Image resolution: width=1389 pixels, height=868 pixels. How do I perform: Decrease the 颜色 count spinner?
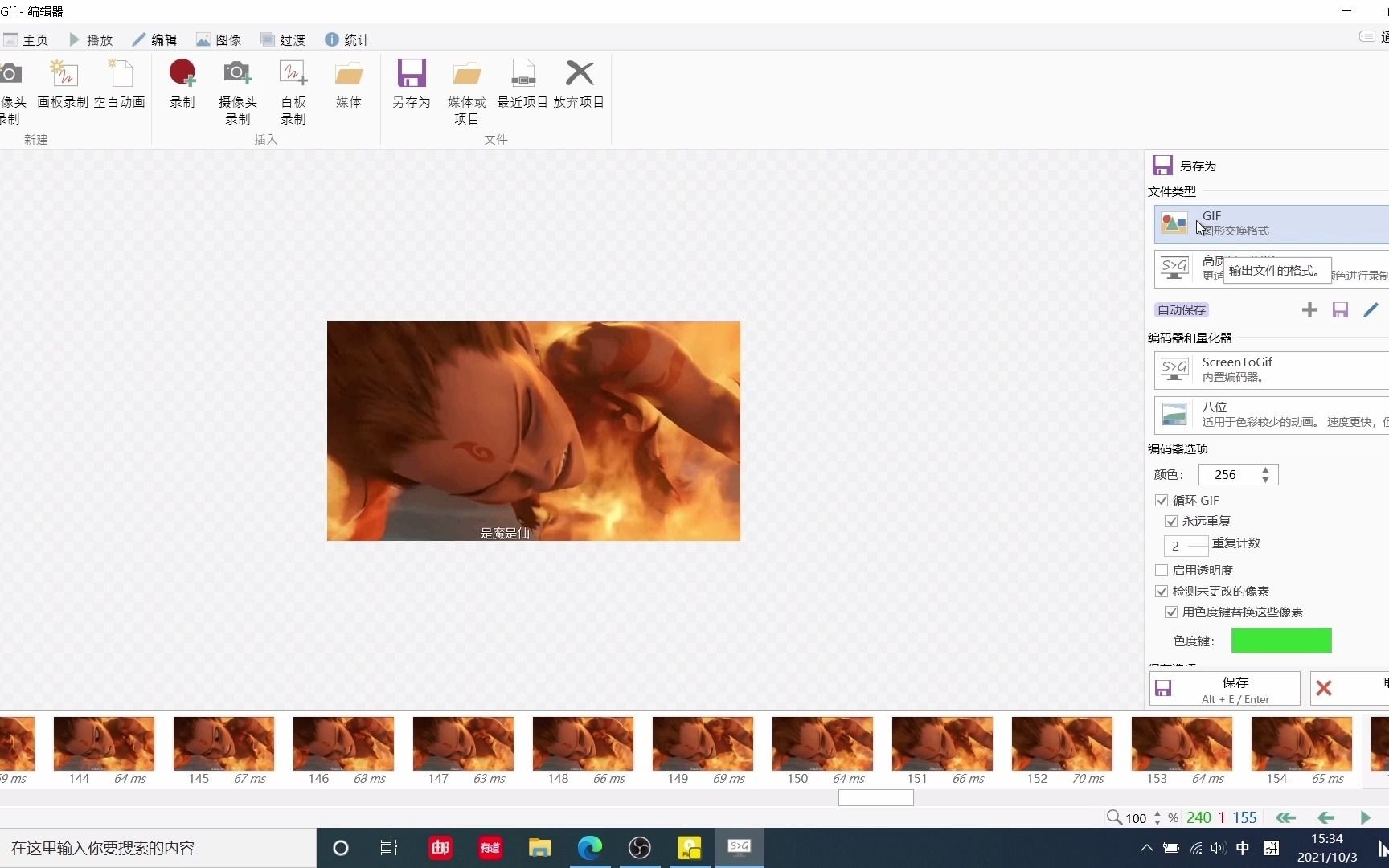click(x=1265, y=480)
